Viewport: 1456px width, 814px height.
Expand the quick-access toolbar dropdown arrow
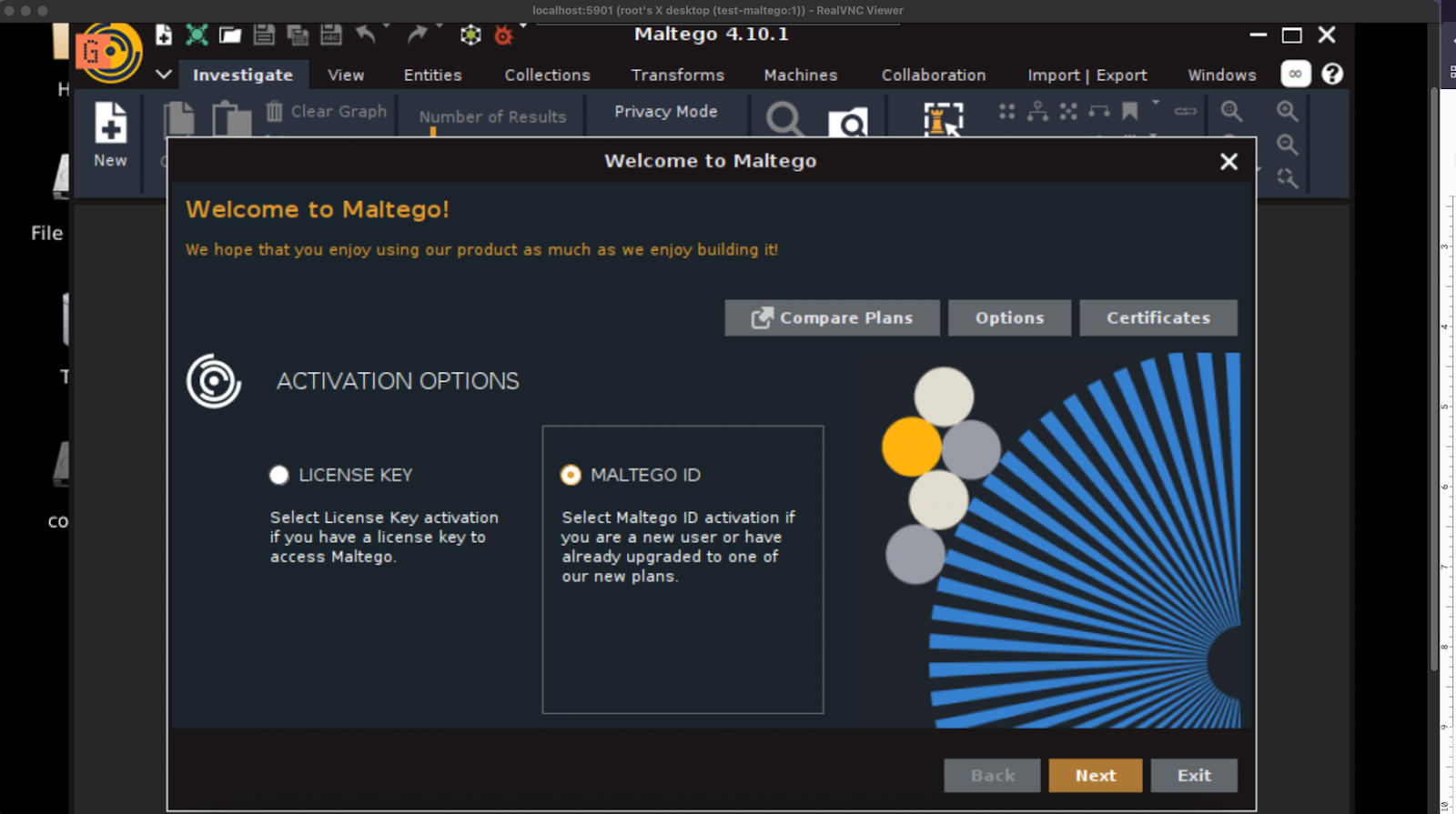(523, 25)
